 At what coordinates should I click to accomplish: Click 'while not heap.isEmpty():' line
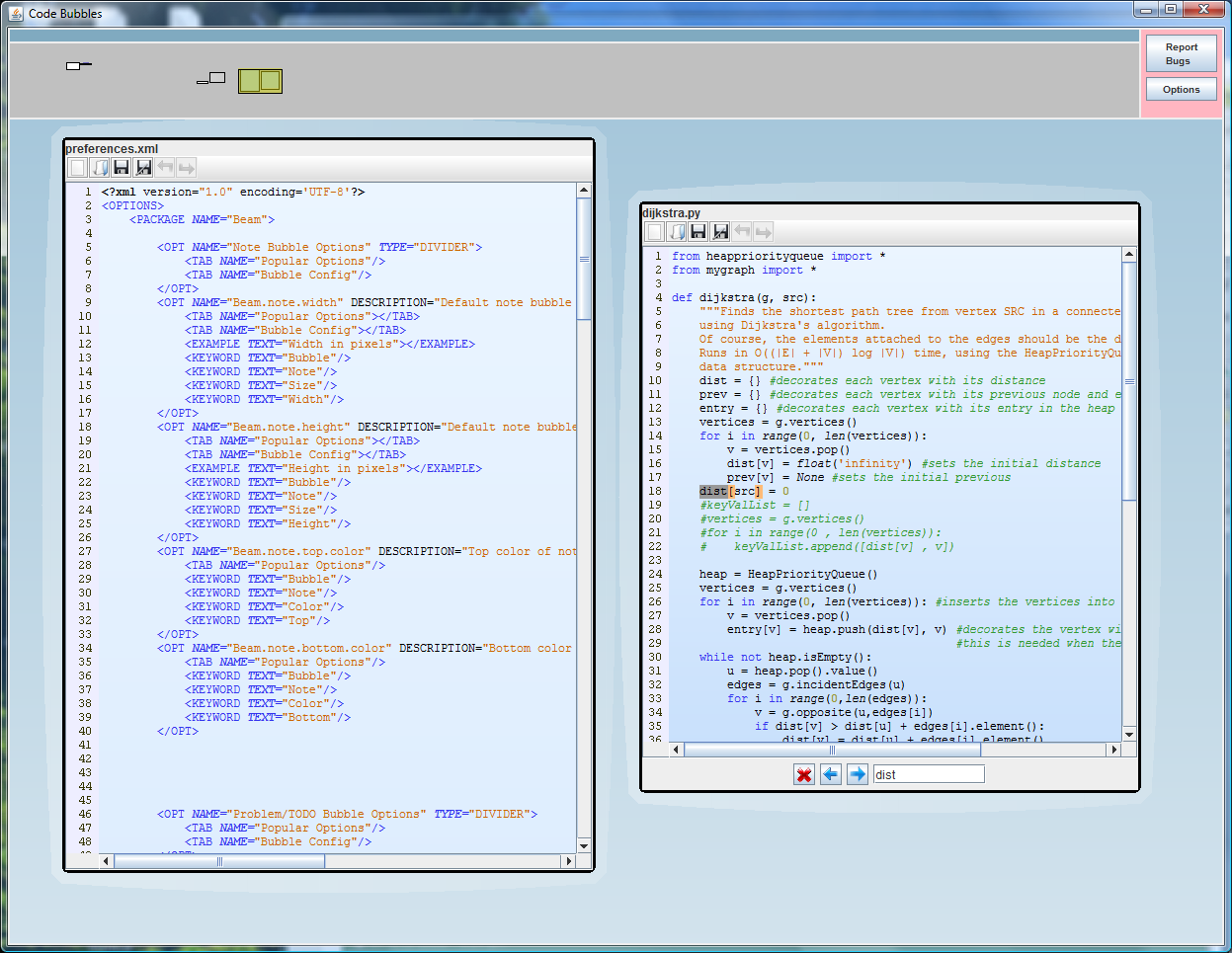click(785, 657)
